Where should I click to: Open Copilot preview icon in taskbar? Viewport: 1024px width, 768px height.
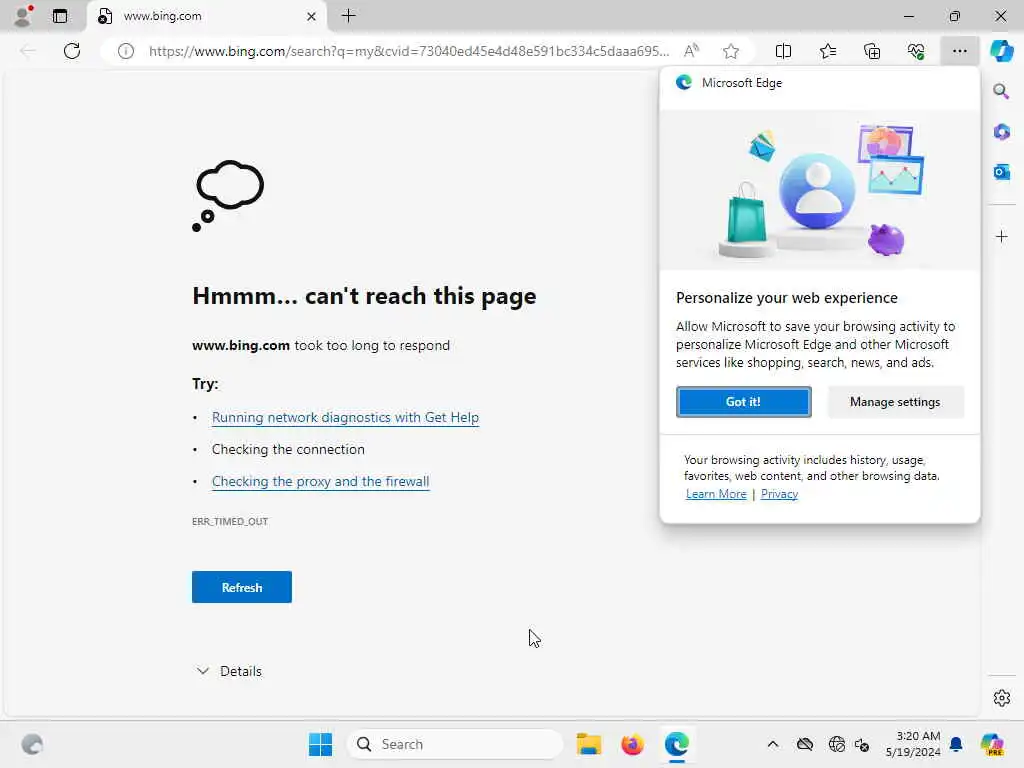click(x=992, y=744)
